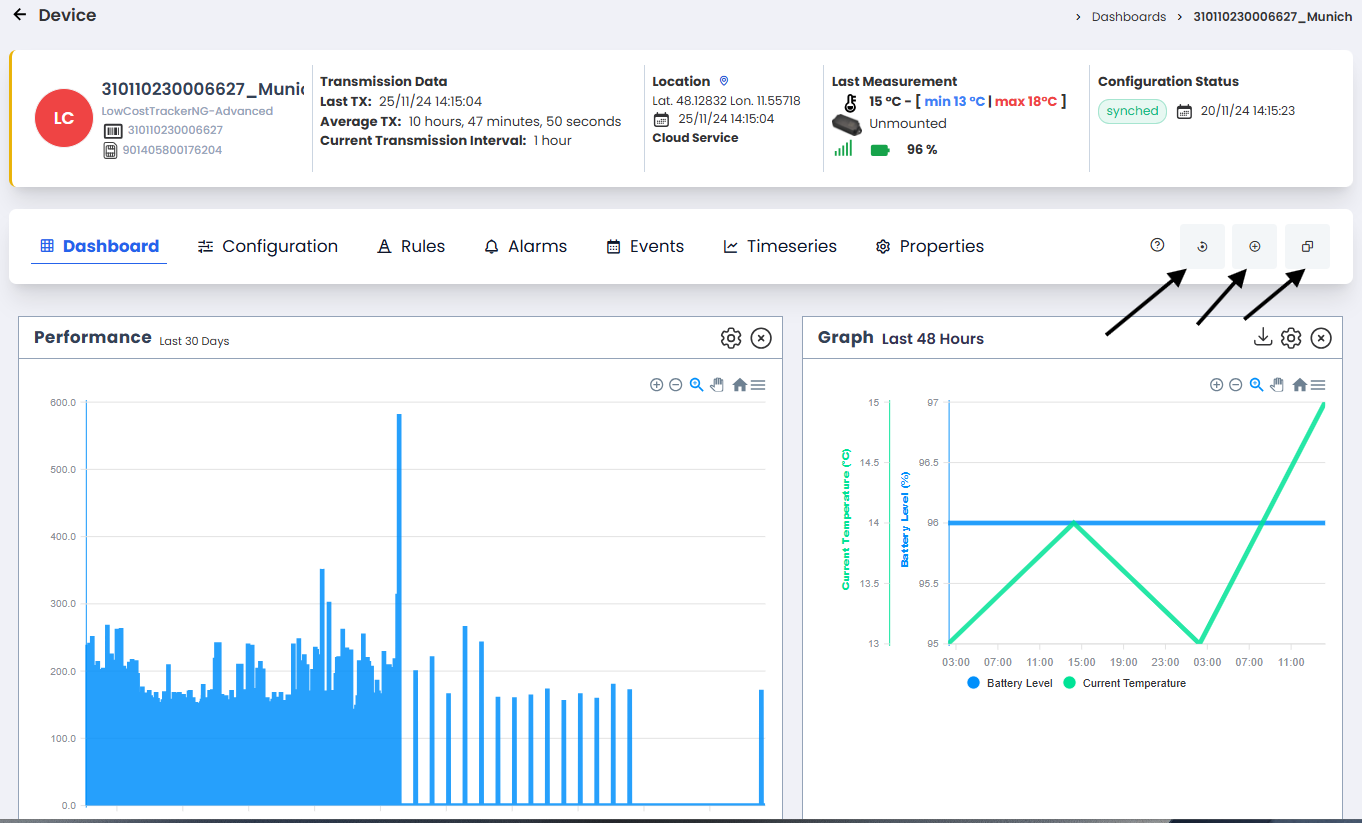
Task: Click the synched configuration status badge
Action: pos(1132,111)
